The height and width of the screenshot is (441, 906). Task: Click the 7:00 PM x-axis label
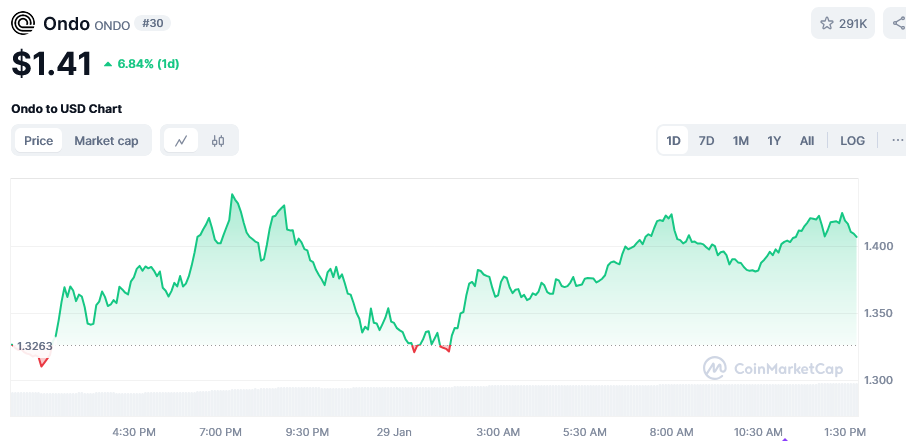220,432
